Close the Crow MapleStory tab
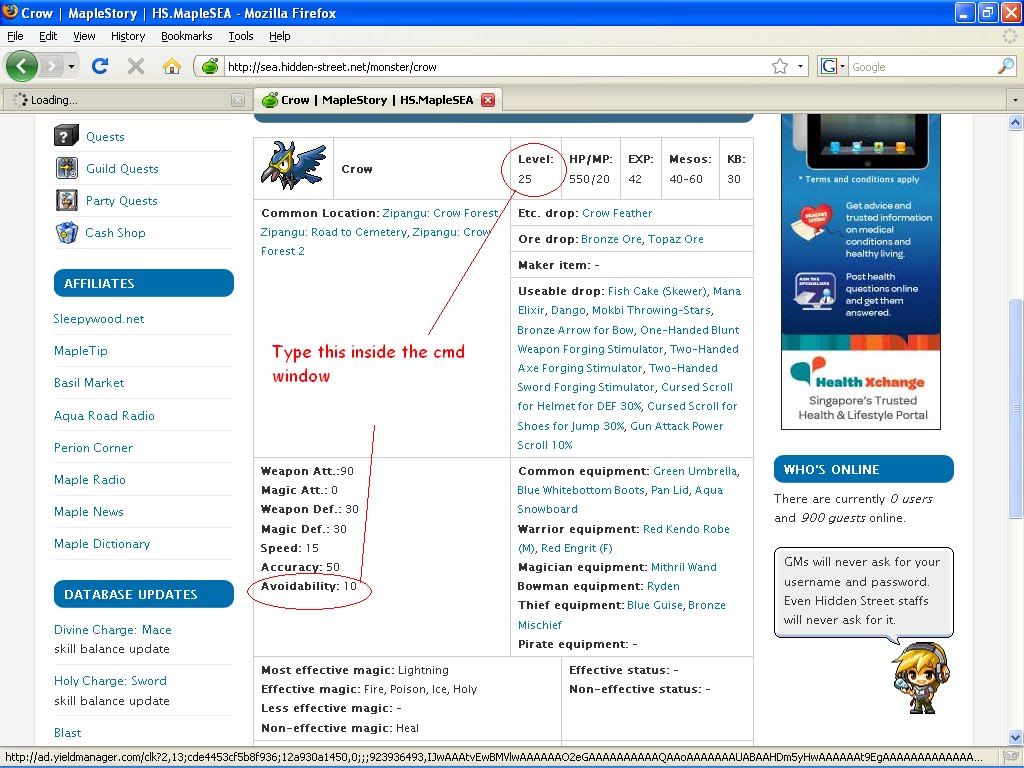The image size is (1024, 768). click(x=488, y=100)
